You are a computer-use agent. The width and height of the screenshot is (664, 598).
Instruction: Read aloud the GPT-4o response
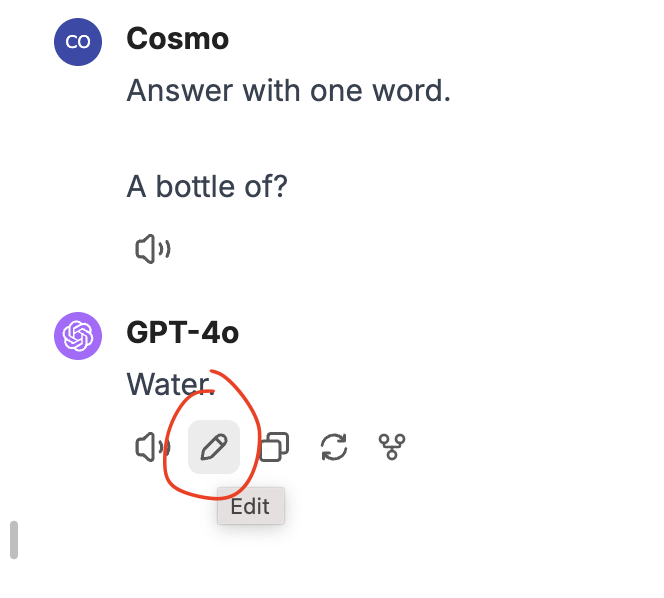153,447
